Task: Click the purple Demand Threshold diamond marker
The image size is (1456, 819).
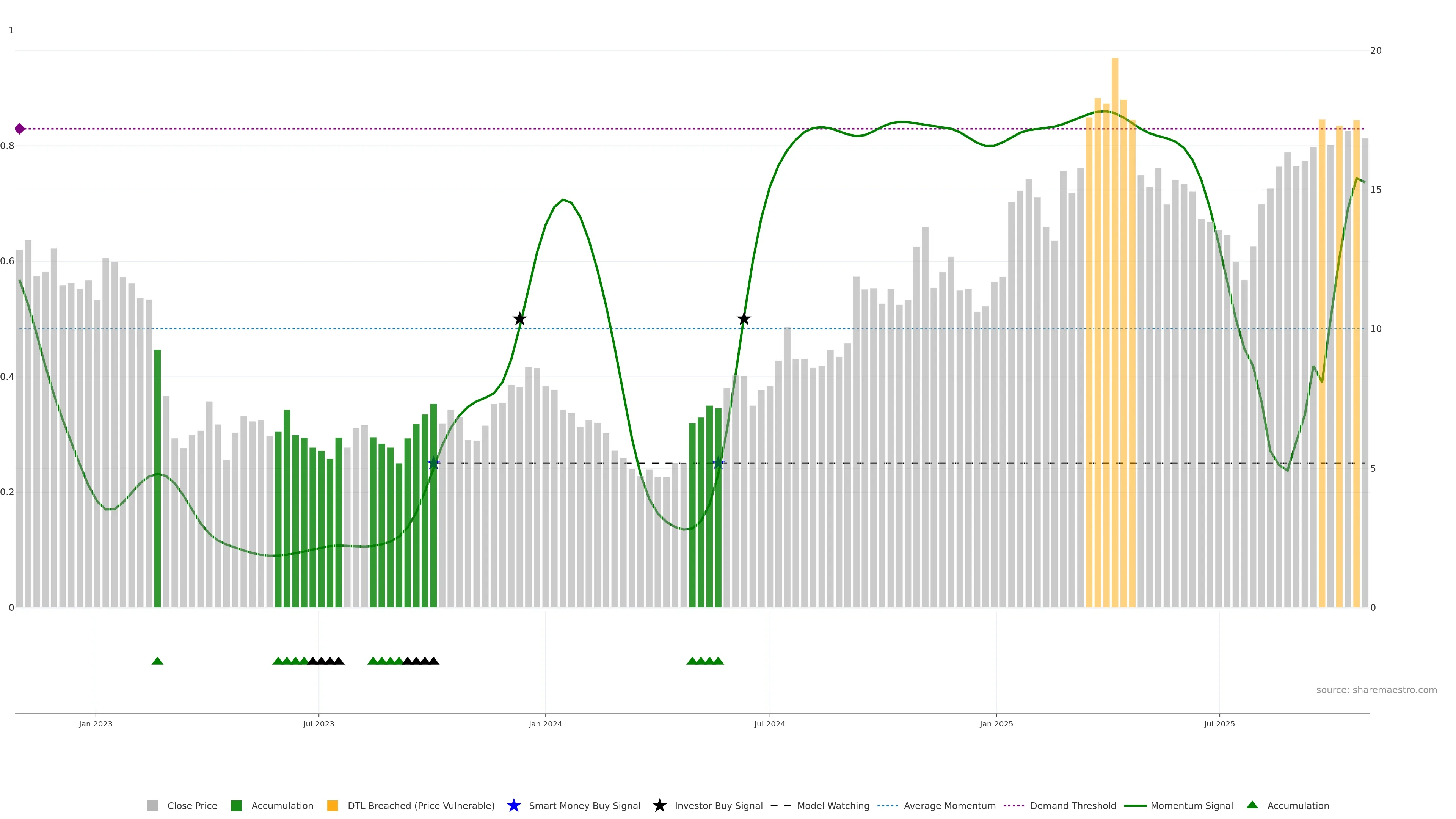Action: (x=20, y=129)
